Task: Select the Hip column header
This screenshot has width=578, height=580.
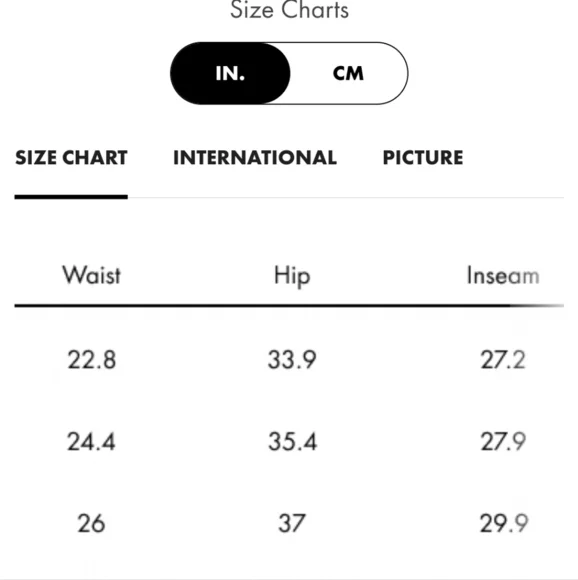Action: (x=292, y=276)
